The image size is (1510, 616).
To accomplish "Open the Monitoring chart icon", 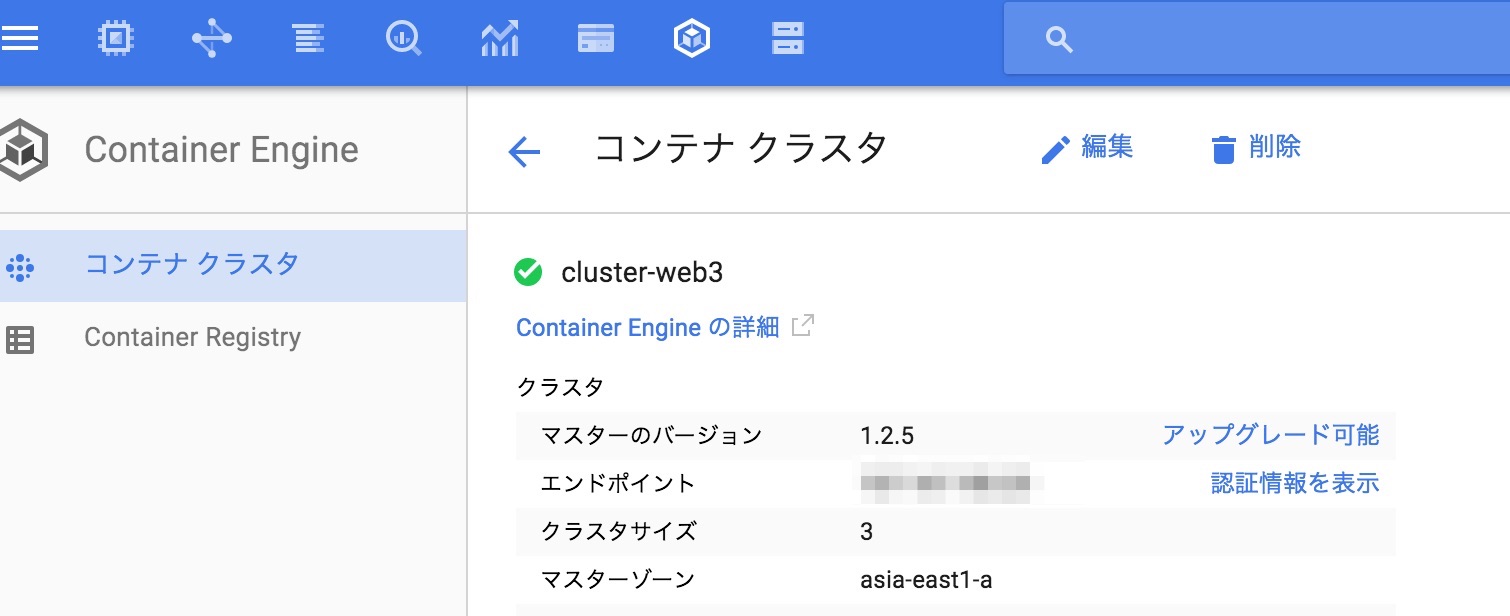I will [x=499, y=37].
